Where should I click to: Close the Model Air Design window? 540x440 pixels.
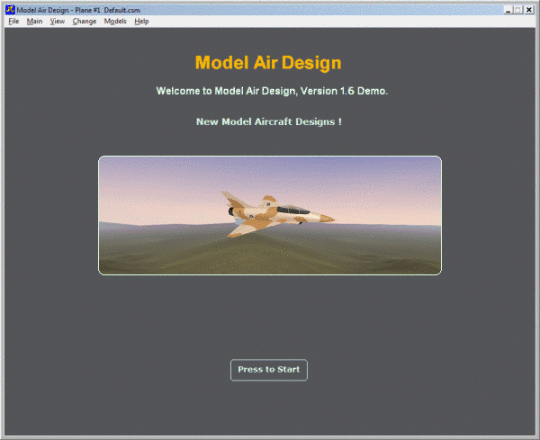point(529,10)
